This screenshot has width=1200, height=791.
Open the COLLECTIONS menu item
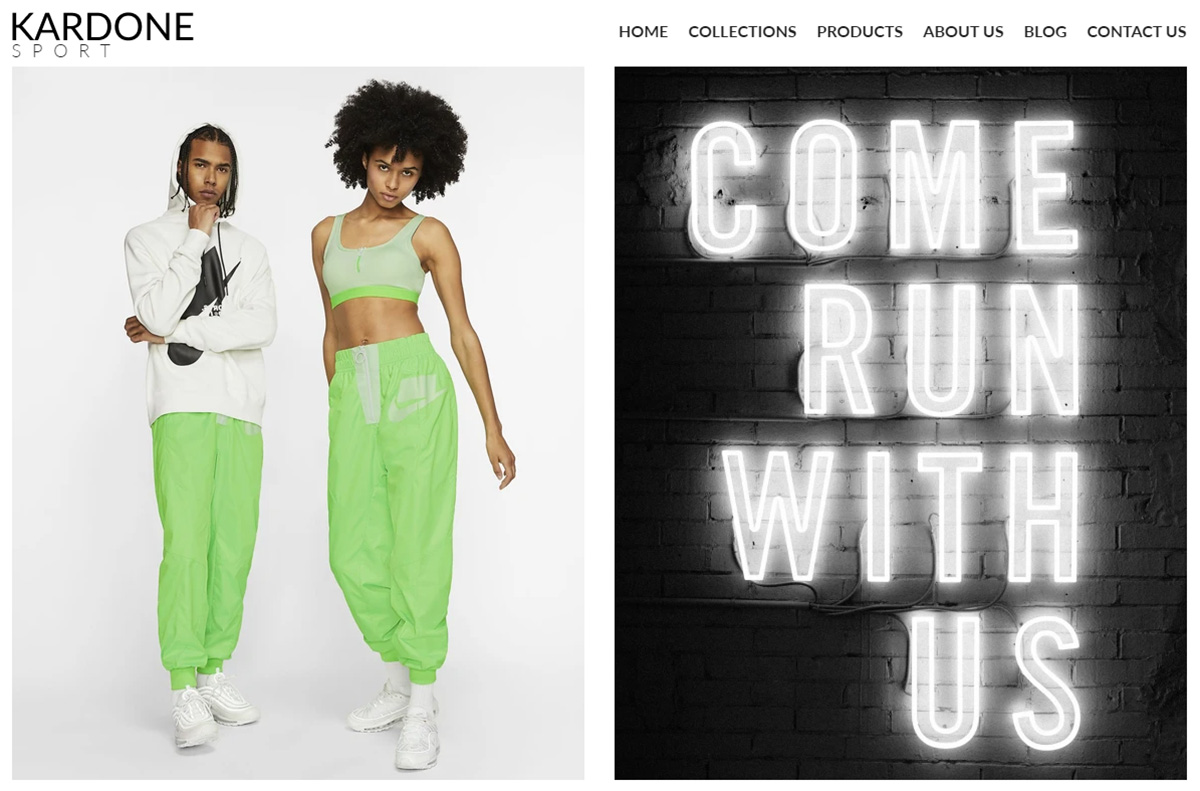(x=742, y=32)
